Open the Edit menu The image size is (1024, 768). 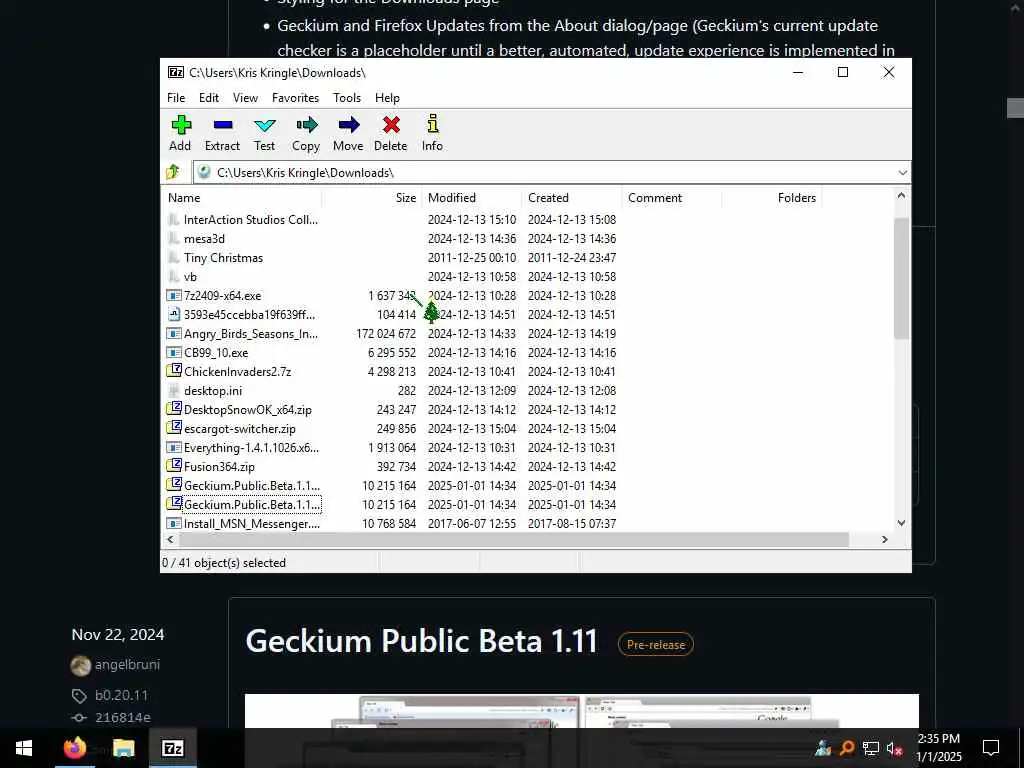(209, 98)
